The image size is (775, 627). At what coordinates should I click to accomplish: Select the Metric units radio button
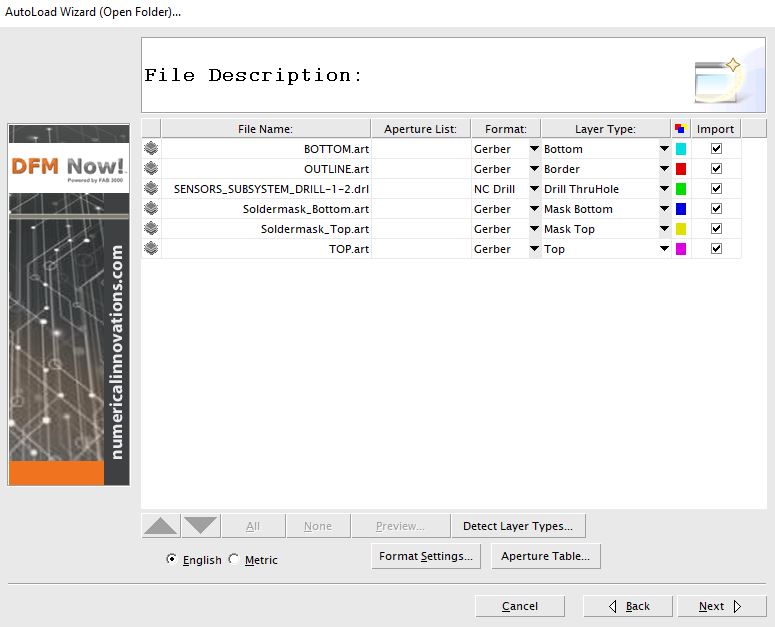[x=234, y=559]
